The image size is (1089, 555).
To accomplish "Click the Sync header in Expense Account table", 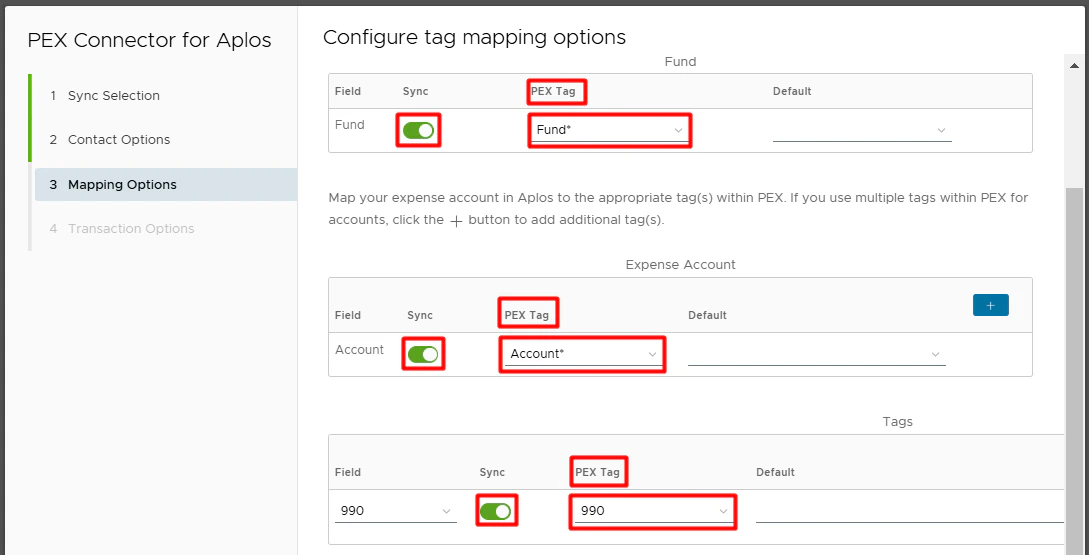I will 419,315.
